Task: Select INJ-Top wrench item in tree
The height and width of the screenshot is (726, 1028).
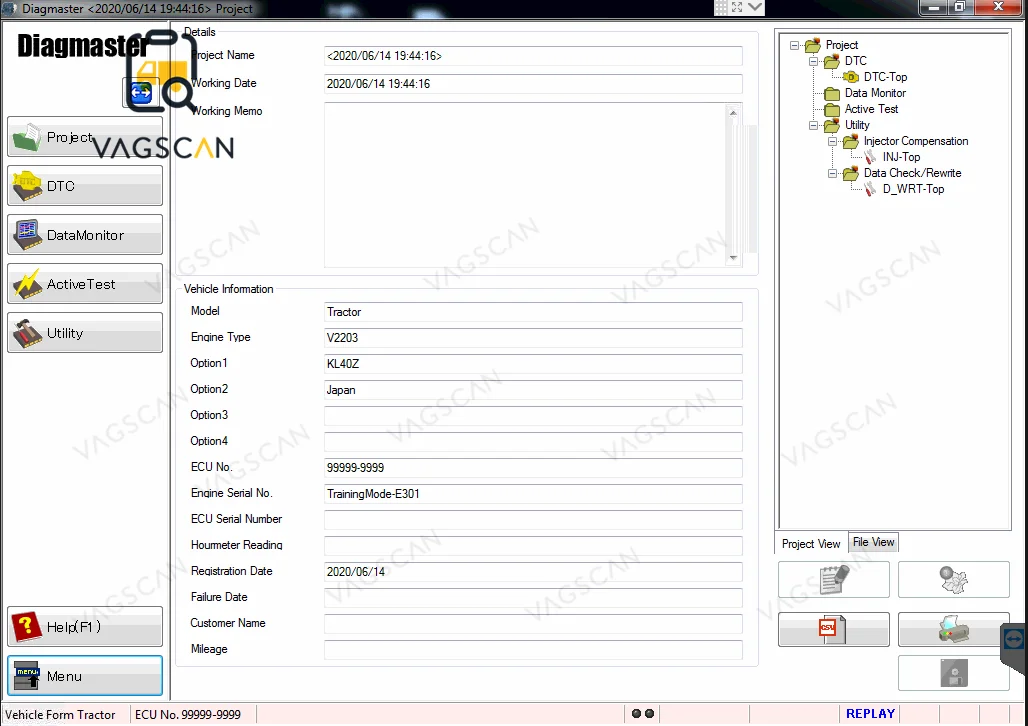Action: 901,157
